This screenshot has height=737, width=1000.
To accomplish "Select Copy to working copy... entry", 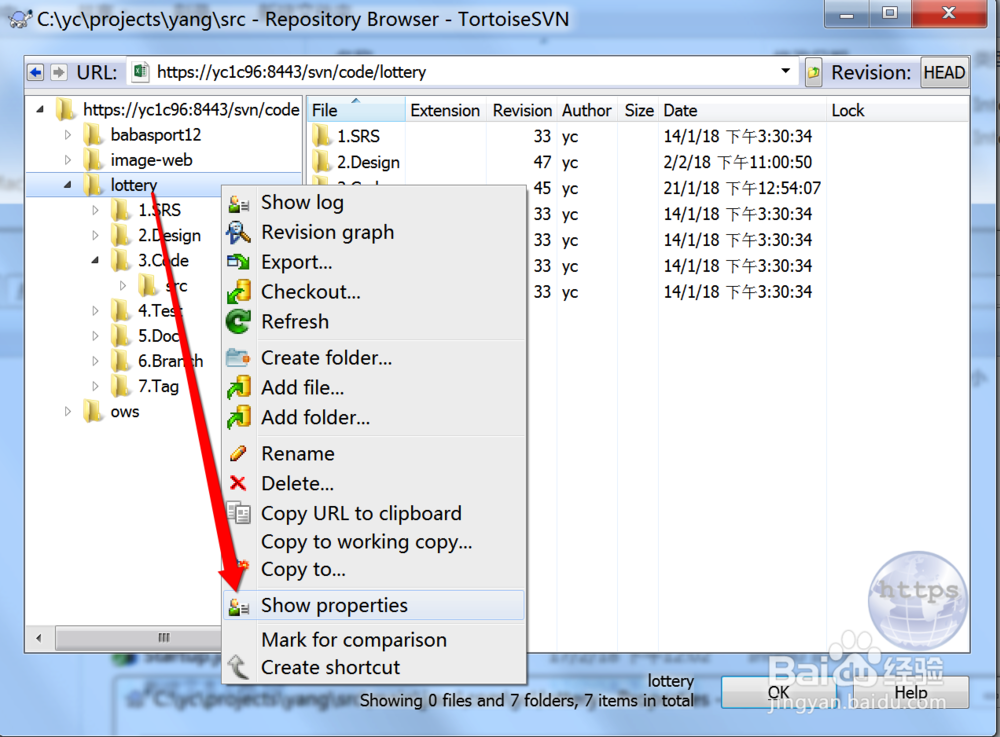I will 374,541.
